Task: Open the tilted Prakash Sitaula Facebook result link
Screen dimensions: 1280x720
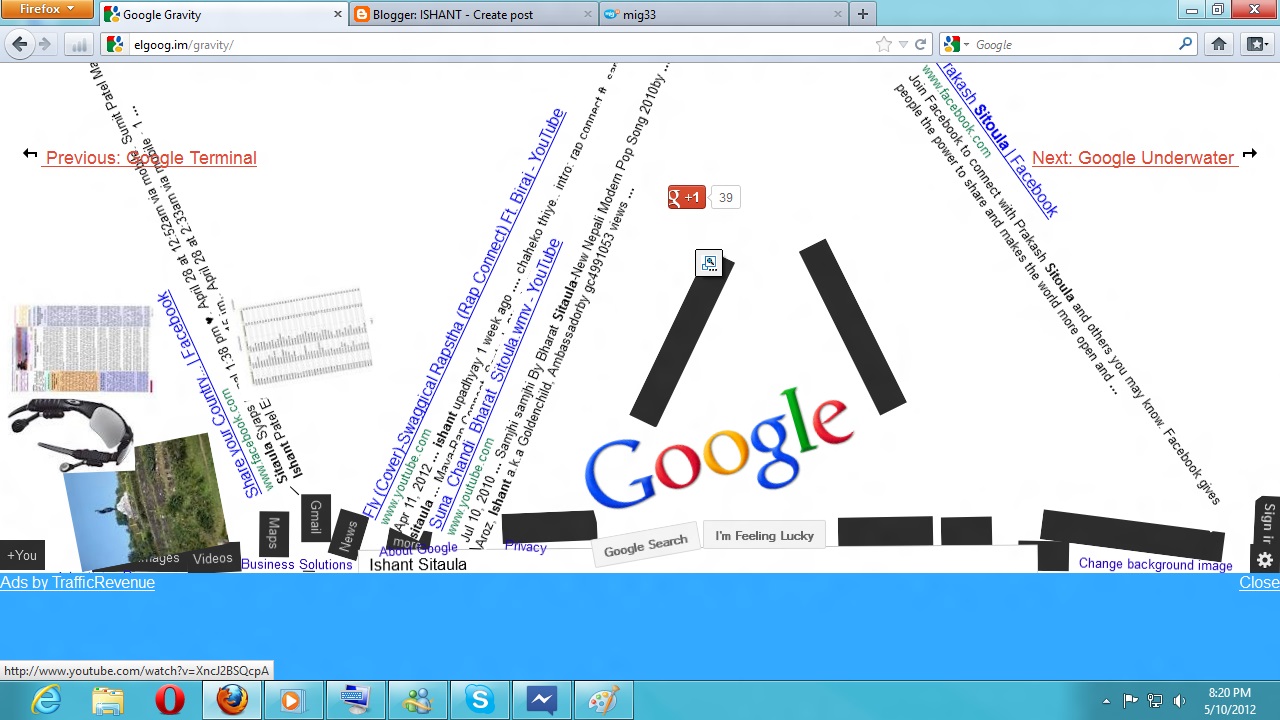Action: (998, 140)
